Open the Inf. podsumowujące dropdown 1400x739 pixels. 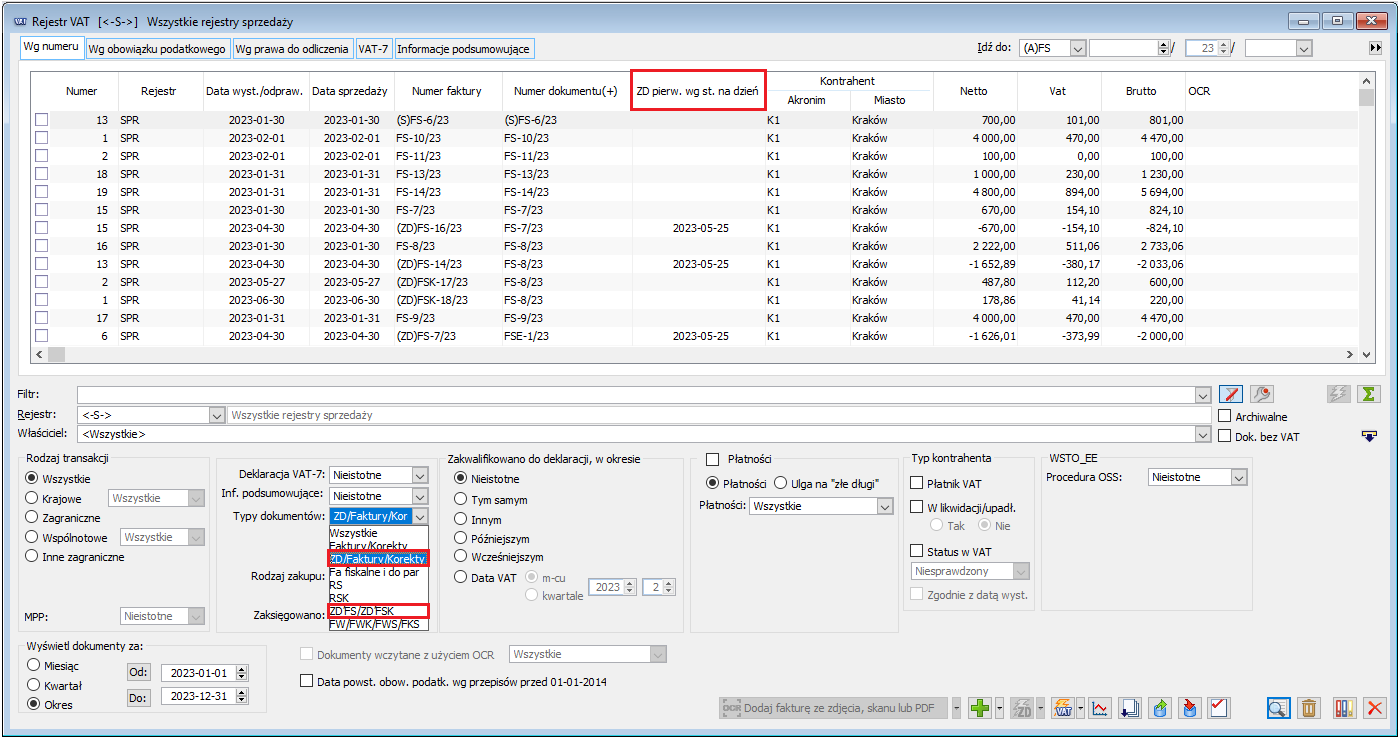point(420,496)
